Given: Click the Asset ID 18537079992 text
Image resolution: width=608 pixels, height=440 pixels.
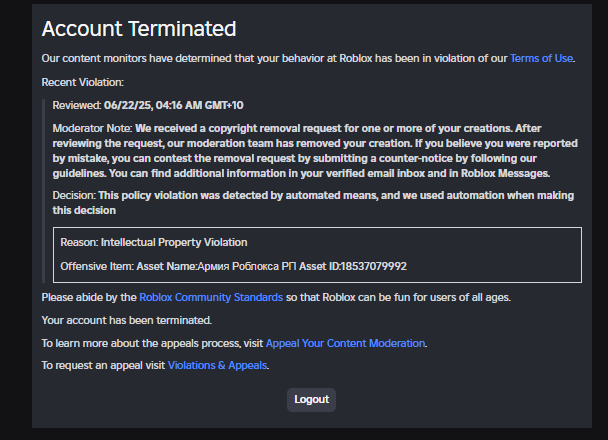Looking at the screenshot, I should point(353,266).
